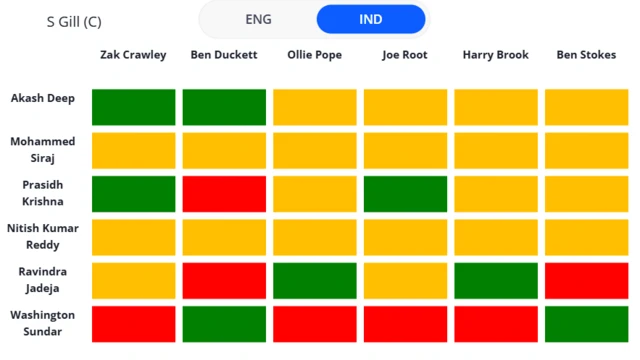
Task: Click the green Prasidh Krishna vs Joe Root cell
Action: pyautogui.click(x=405, y=194)
